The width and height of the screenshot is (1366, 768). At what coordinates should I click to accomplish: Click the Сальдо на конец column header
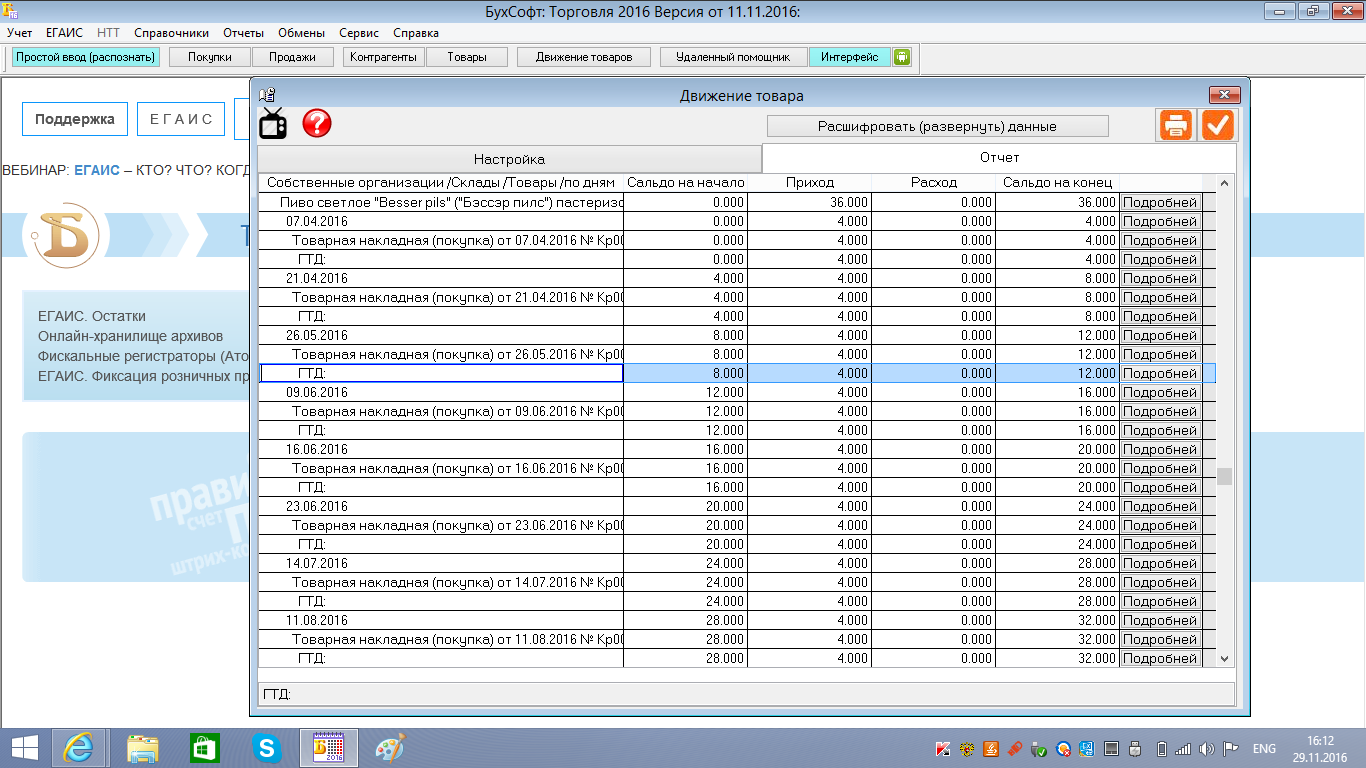tap(1057, 183)
